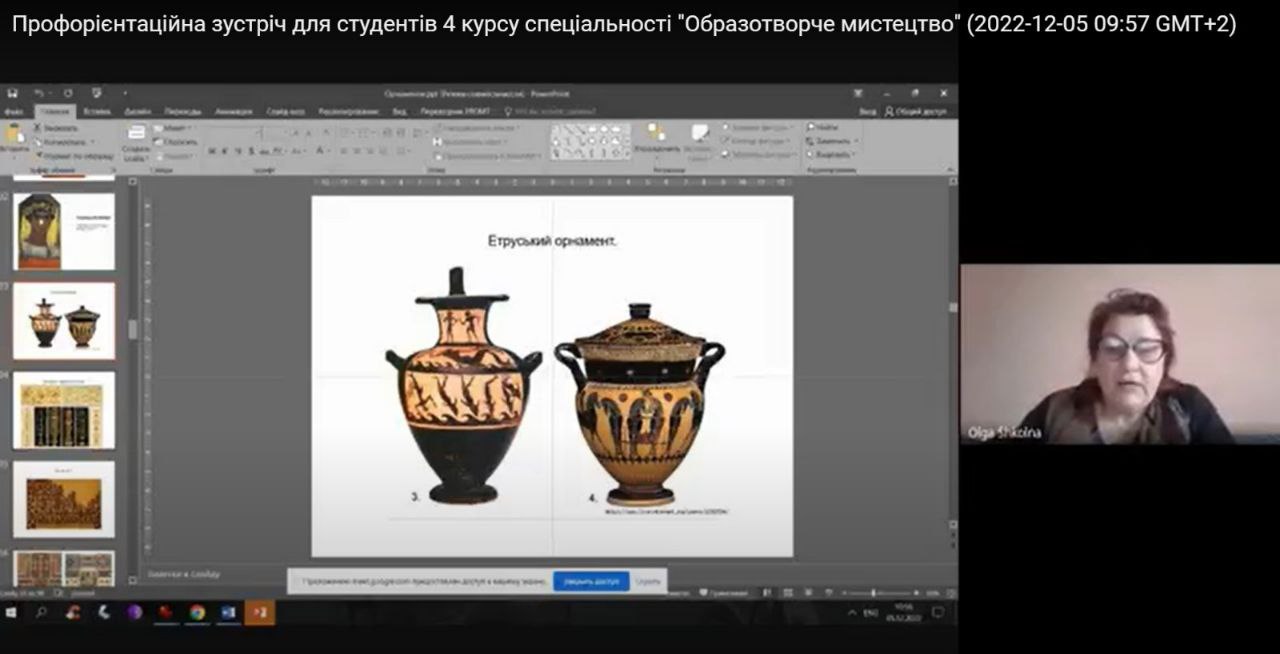Open the Insert ribbon tab

click(x=97, y=111)
